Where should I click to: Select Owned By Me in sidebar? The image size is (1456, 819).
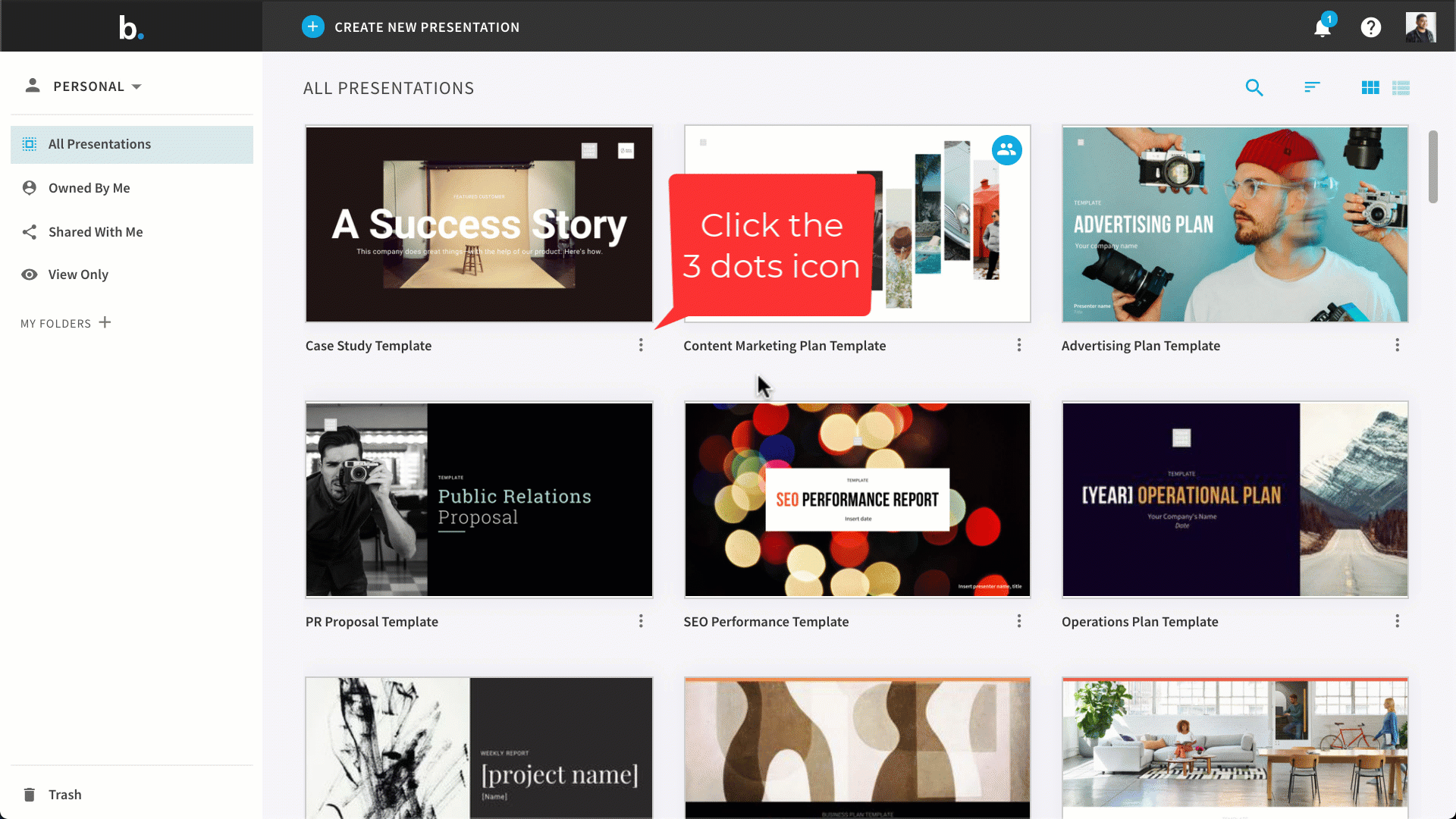pyautogui.click(x=132, y=188)
